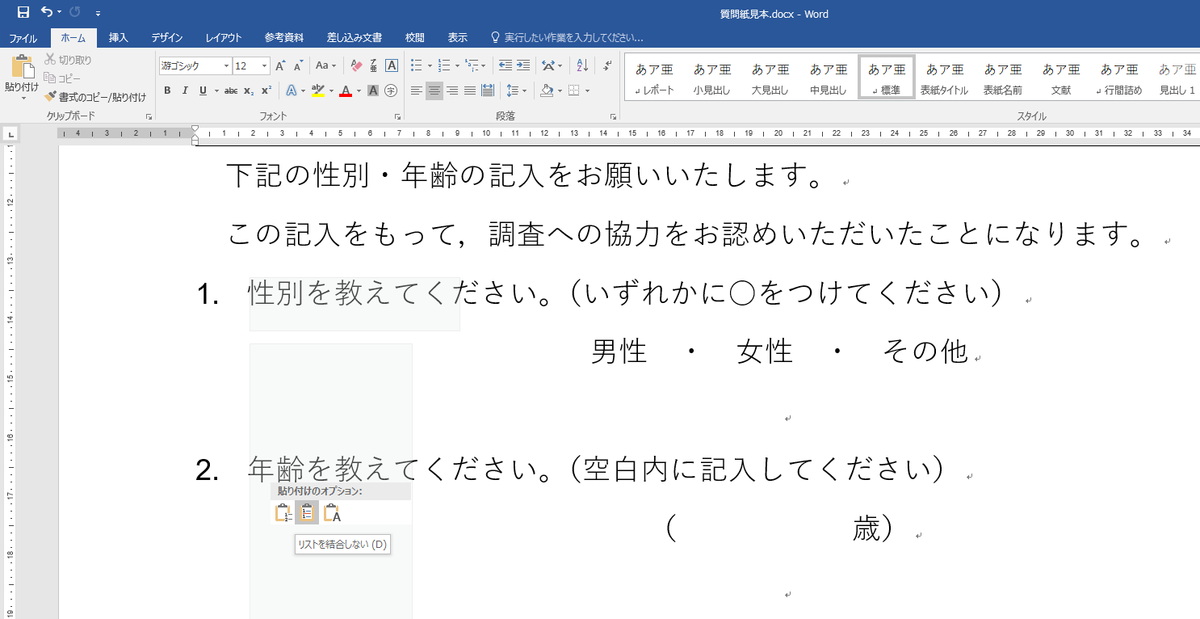The height and width of the screenshot is (619, 1200).
Task: Show or hide paragraph marks
Action: [x=608, y=66]
